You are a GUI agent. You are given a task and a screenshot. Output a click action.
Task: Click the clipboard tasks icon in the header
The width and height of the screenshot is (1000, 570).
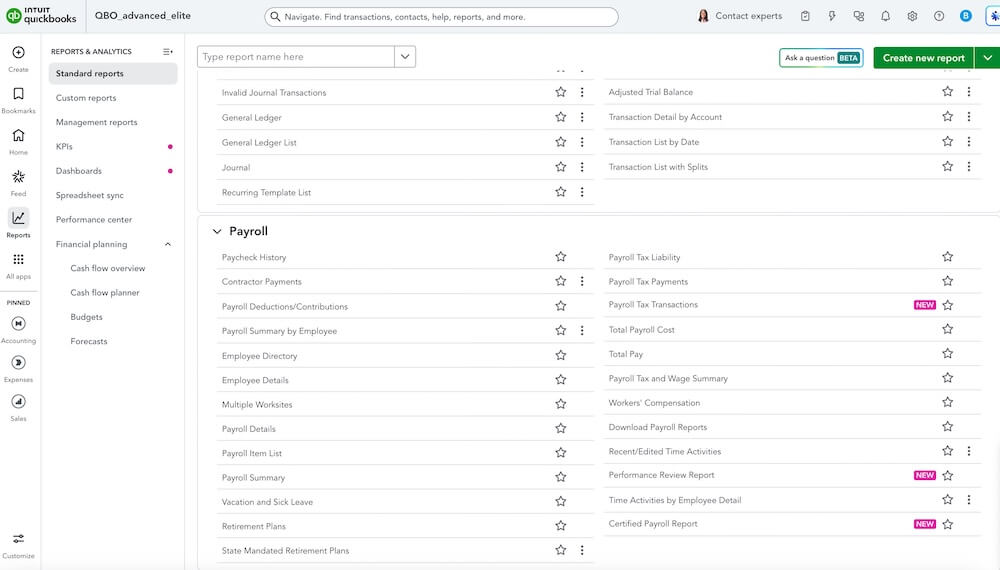tap(805, 17)
